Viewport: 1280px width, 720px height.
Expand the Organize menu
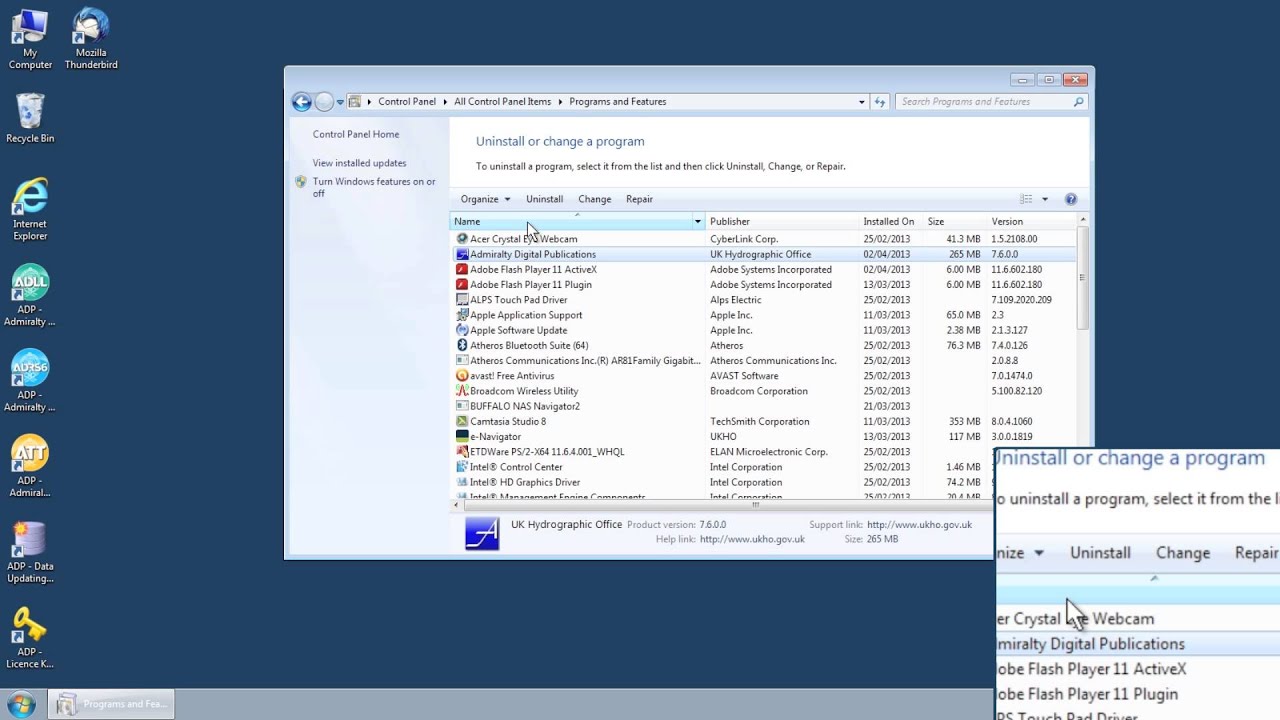click(x=485, y=199)
